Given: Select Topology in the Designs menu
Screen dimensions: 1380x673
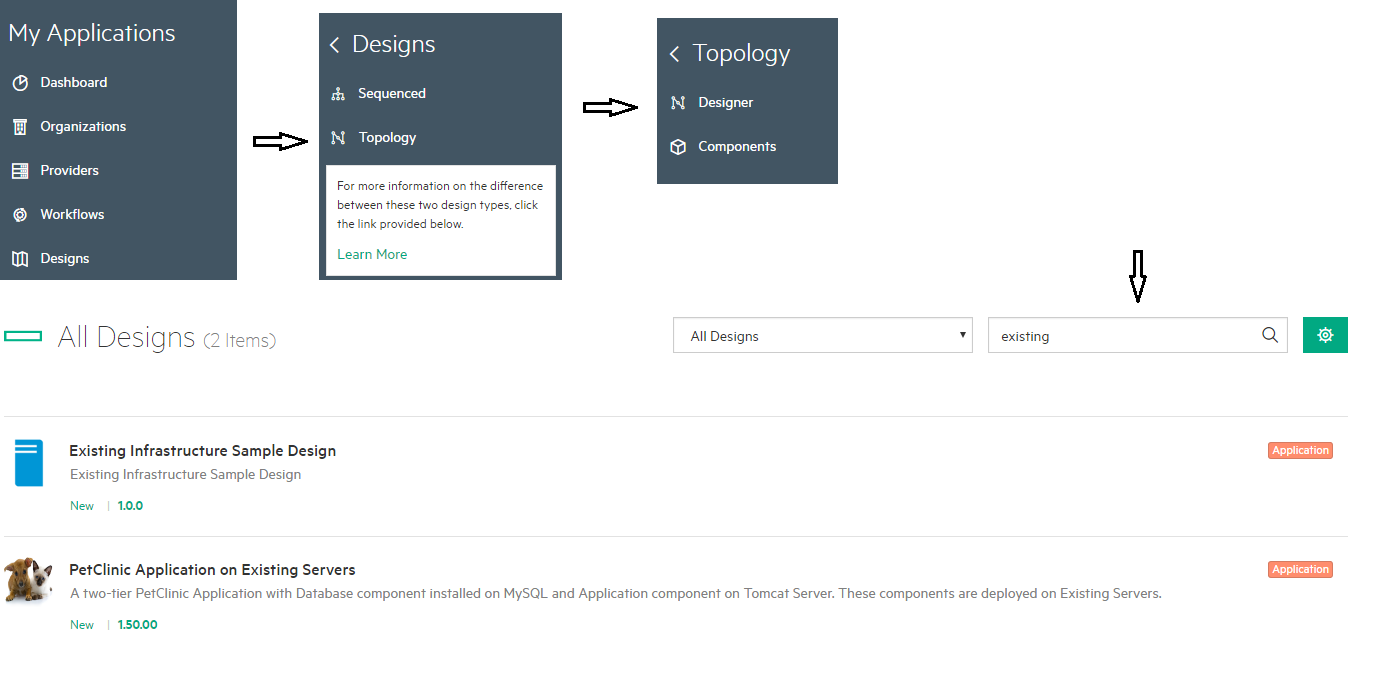Looking at the screenshot, I should click(x=387, y=138).
